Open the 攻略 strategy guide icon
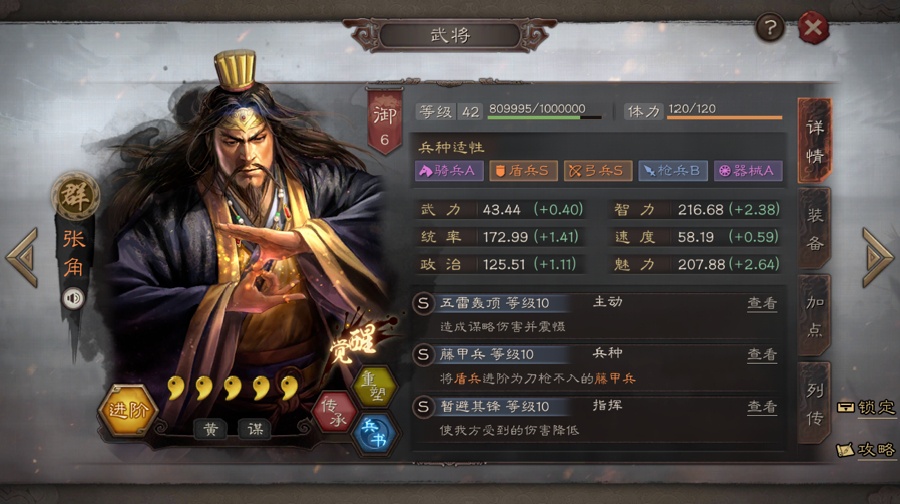The width and height of the screenshot is (900, 504). pyautogui.click(x=866, y=449)
